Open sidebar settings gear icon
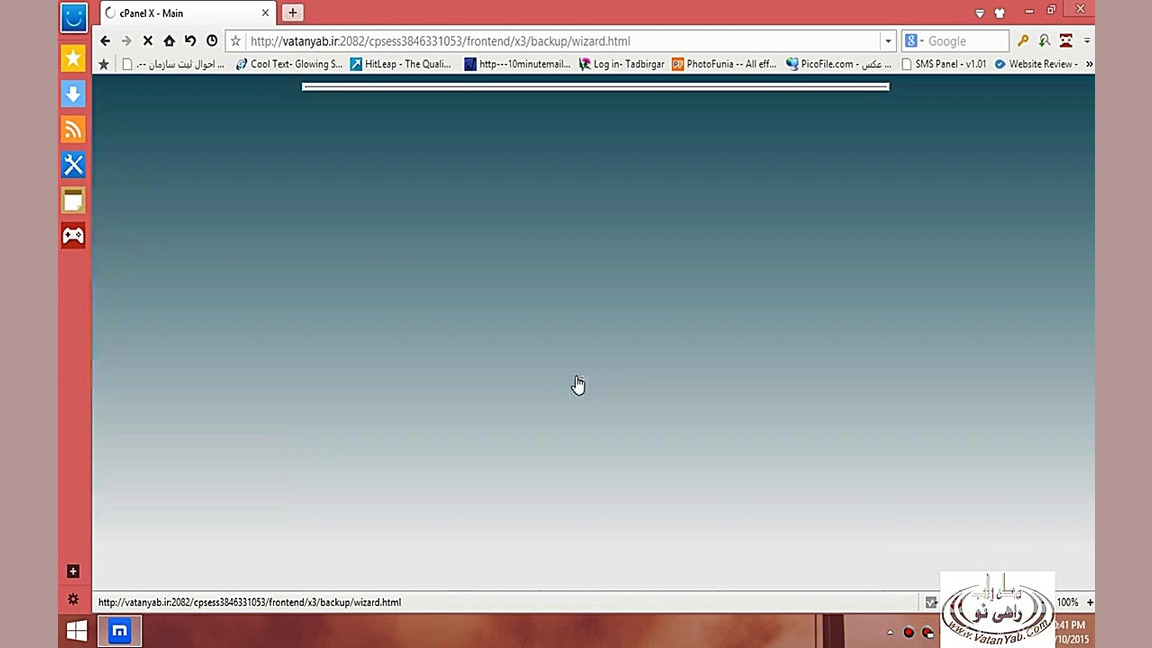Viewport: 1152px width, 648px height. tap(73, 599)
